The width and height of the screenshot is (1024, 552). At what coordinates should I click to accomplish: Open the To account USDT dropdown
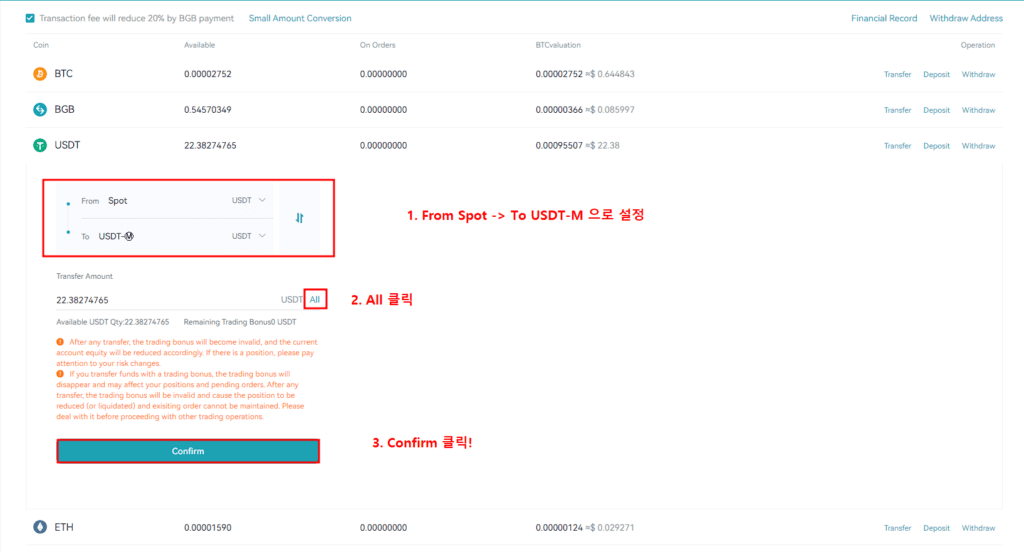pyautogui.click(x=249, y=236)
